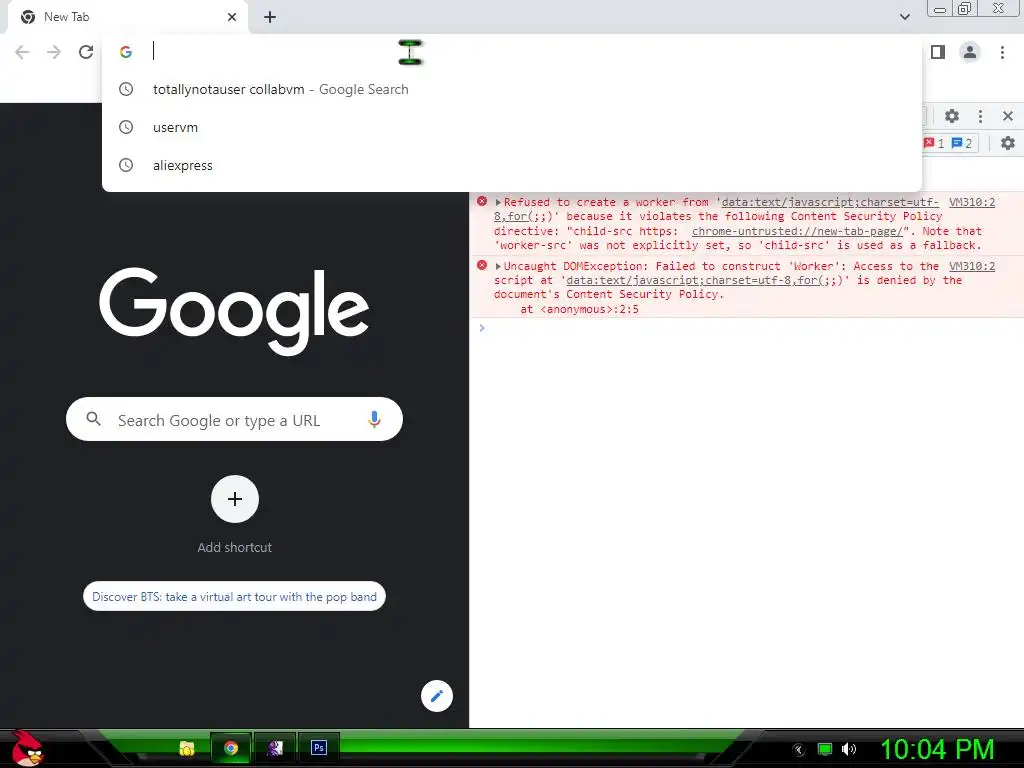This screenshot has height=768, width=1024.
Task: Open a new tab with the plus button
Action: click(x=270, y=17)
